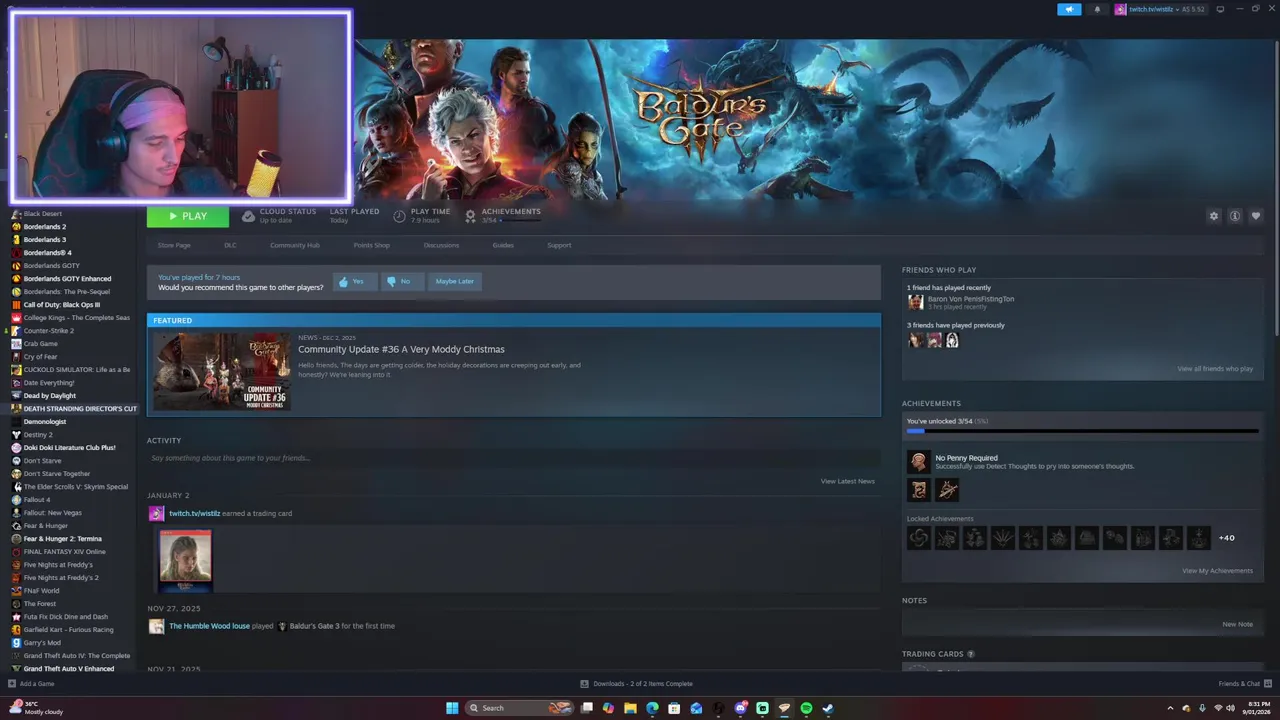Click the crossed sword unlocked achievement icon
Image resolution: width=1280 pixels, height=720 pixels.
(x=946, y=490)
